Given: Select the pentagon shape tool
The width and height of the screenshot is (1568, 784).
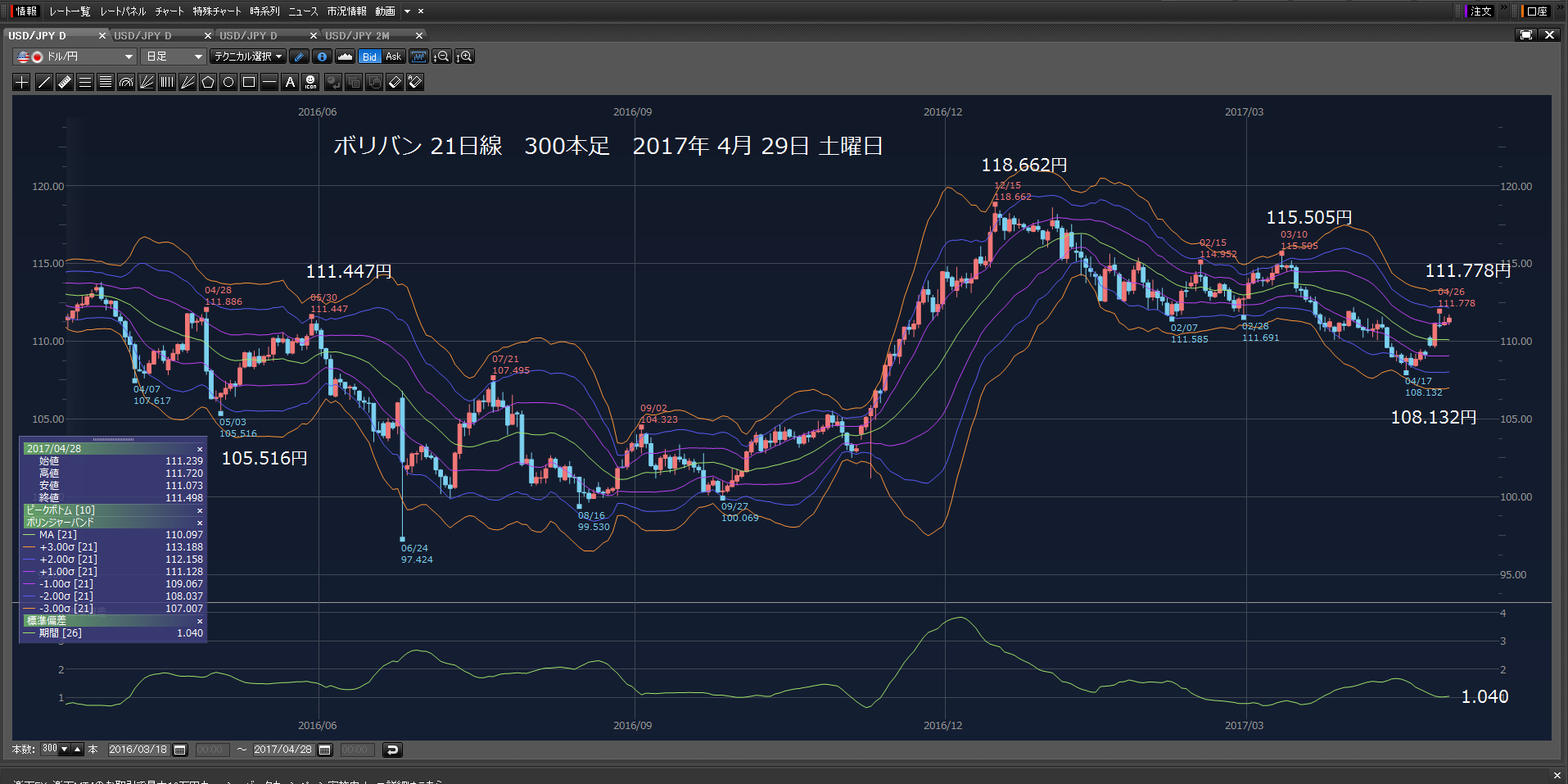Looking at the screenshot, I should [208, 82].
